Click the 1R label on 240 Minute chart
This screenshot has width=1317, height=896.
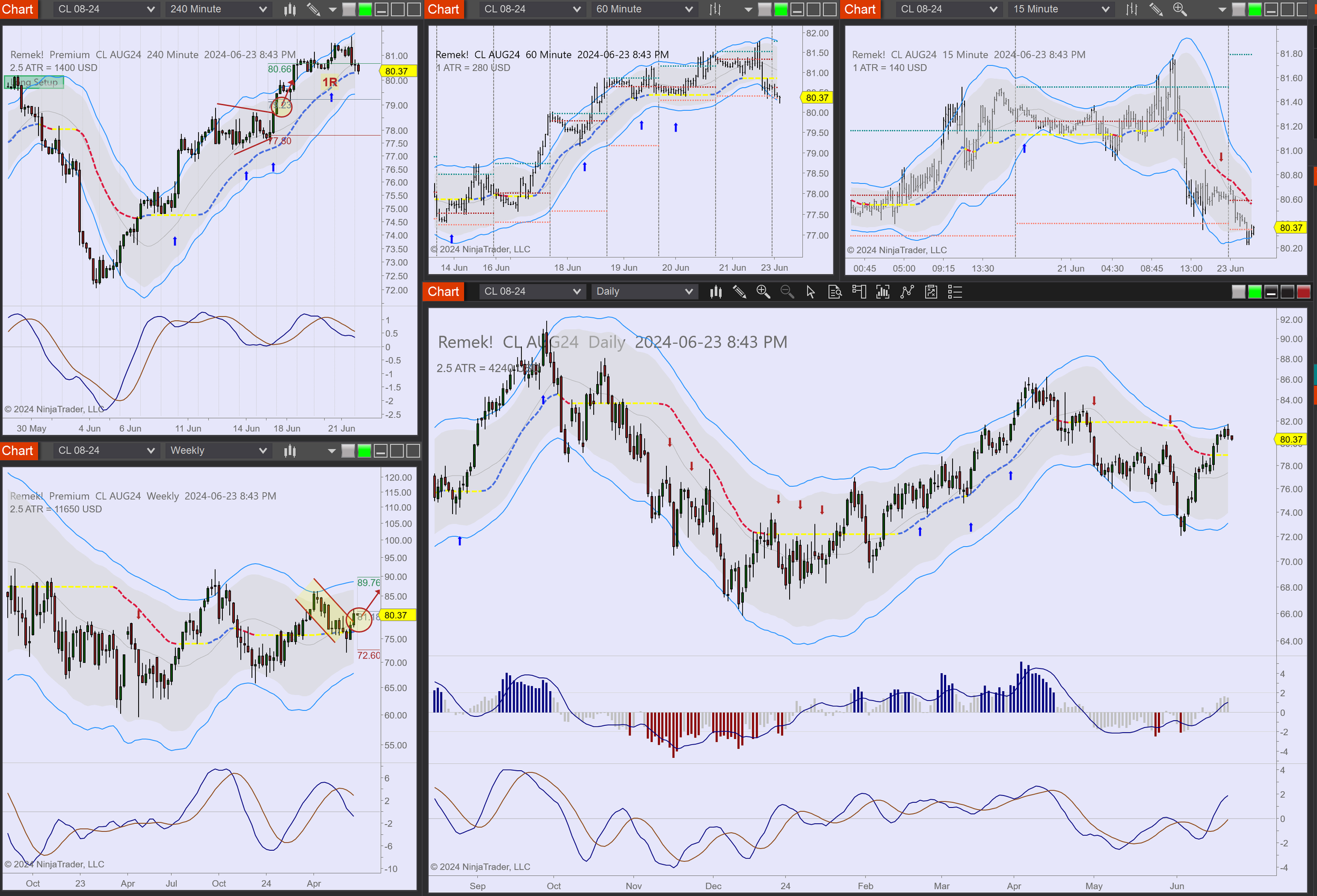click(x=330, y=82)
